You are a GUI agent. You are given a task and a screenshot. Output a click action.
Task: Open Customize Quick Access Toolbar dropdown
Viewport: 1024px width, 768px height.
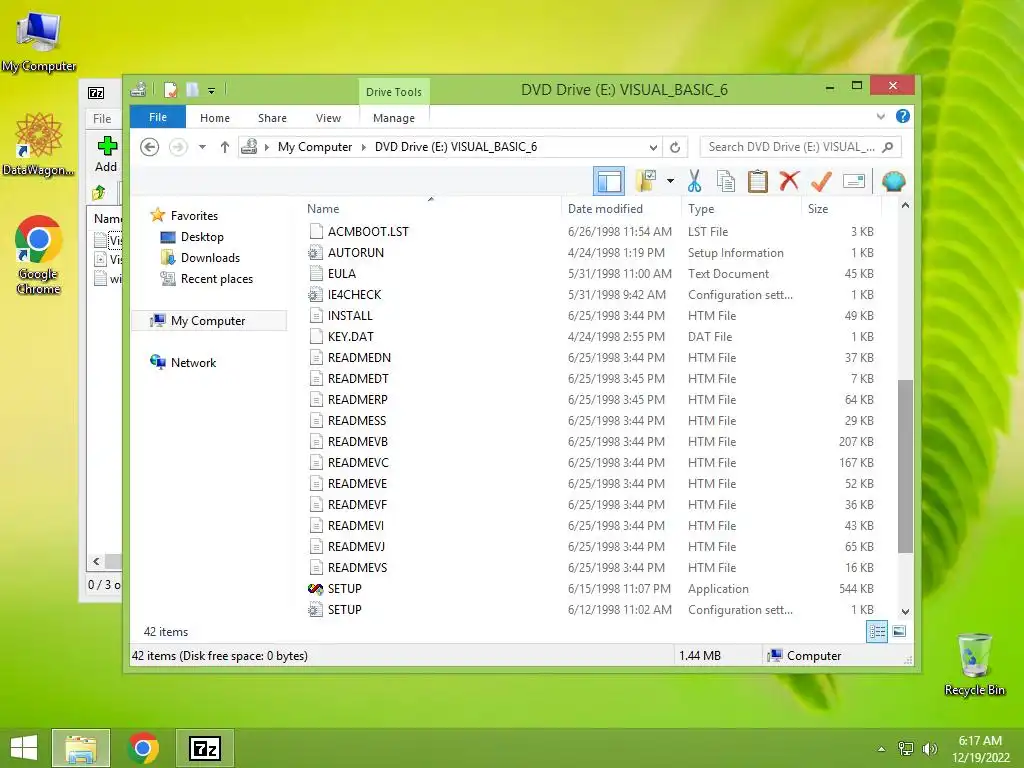pyautogui.click(x=212, y=91)
